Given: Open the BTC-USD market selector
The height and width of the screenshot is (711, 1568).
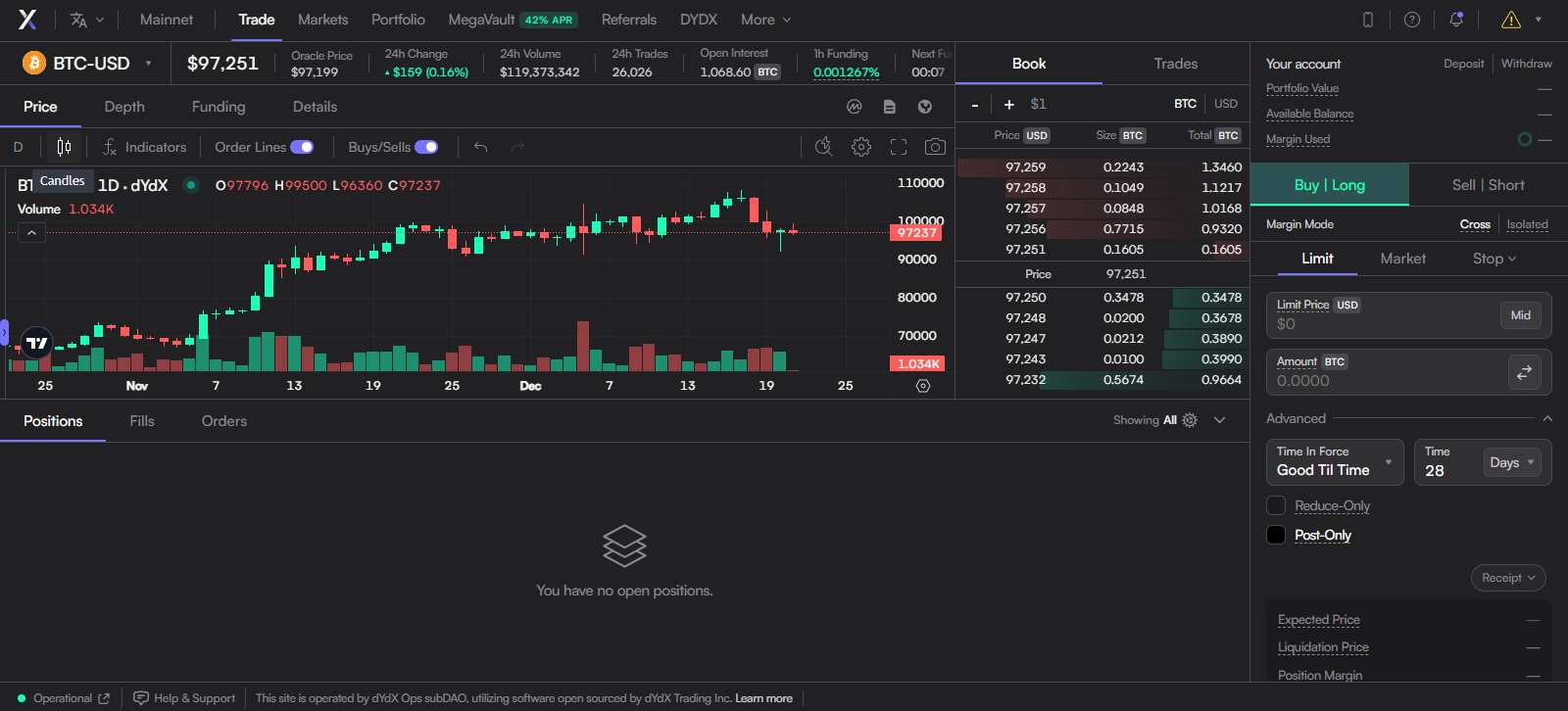Looking at the screenshot, I should click(x=88, y=64).
